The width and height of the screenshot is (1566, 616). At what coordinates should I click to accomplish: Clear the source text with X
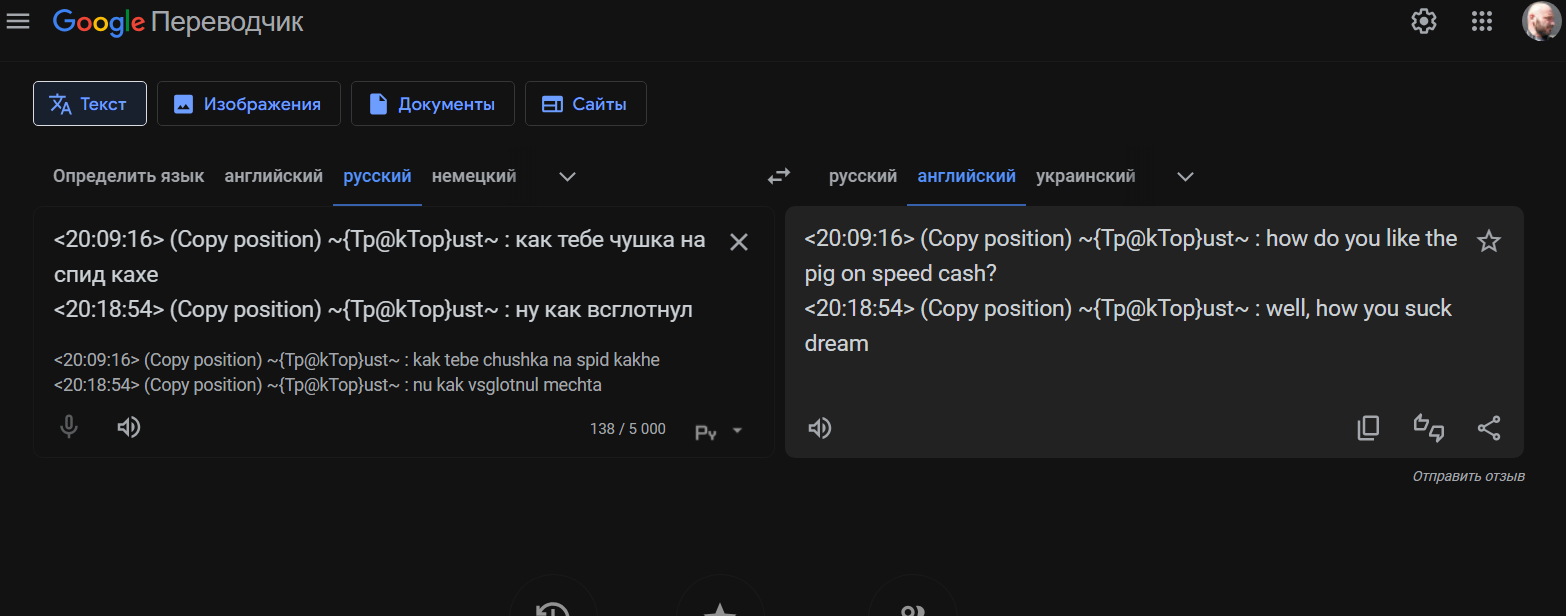(738, 242)
